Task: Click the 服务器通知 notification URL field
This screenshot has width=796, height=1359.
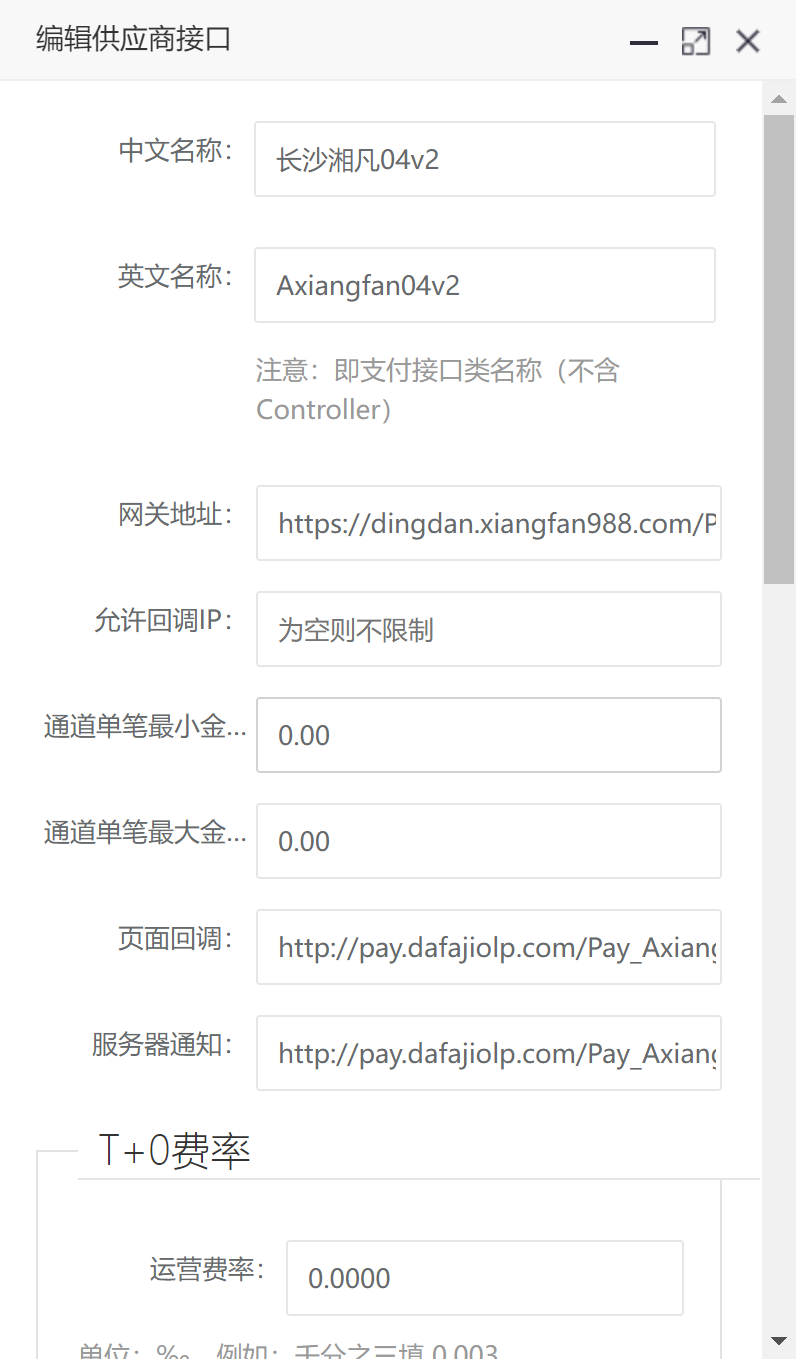Action: pyautogui.click(x=488, y=1052)
